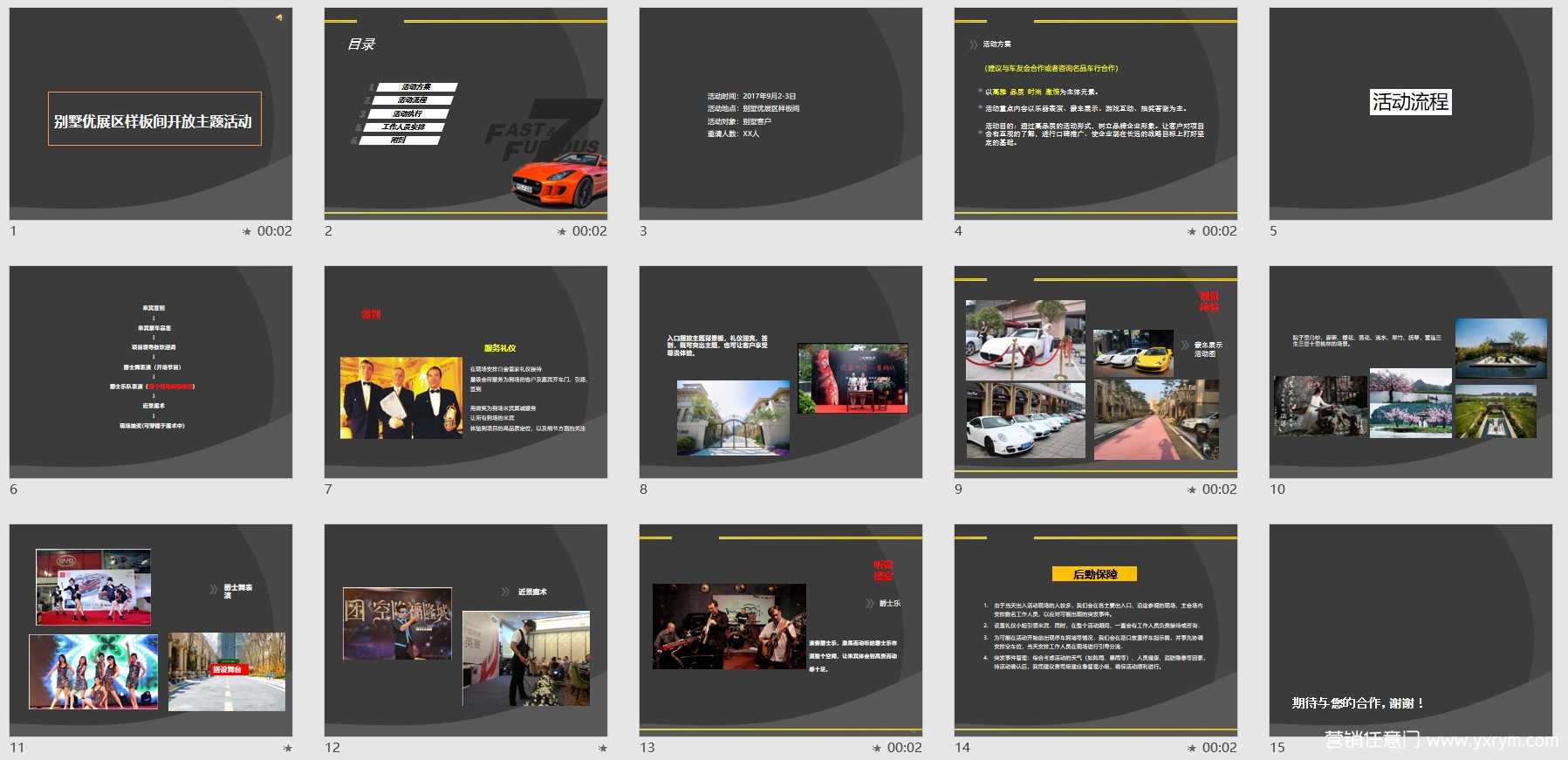The height and width of the screenshot is (760, 1568).
Task: Preview transition star under slide 9
Action: pos(1192,490)
